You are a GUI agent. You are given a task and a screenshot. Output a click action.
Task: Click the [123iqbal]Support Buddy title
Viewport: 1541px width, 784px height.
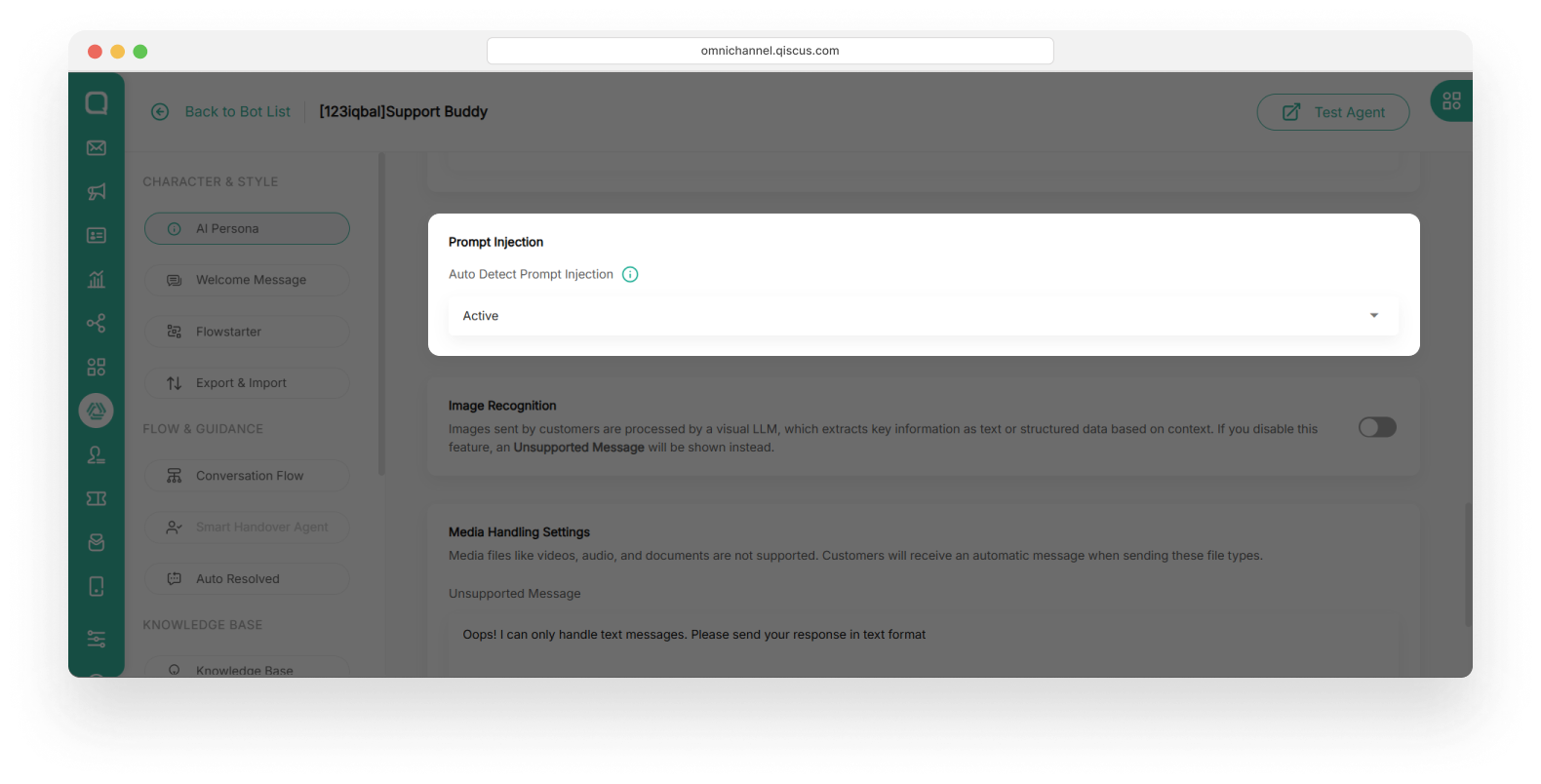pyautogui.click(x=404, y=112)
